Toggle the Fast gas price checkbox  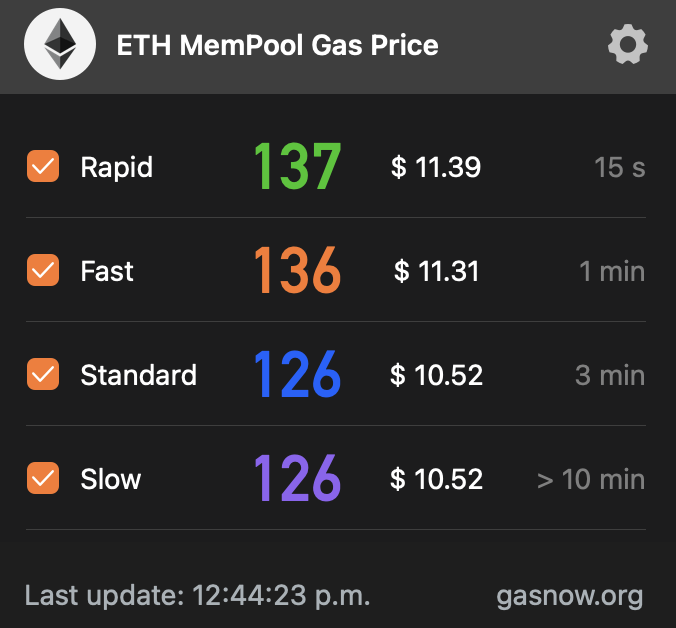point(43,270)
